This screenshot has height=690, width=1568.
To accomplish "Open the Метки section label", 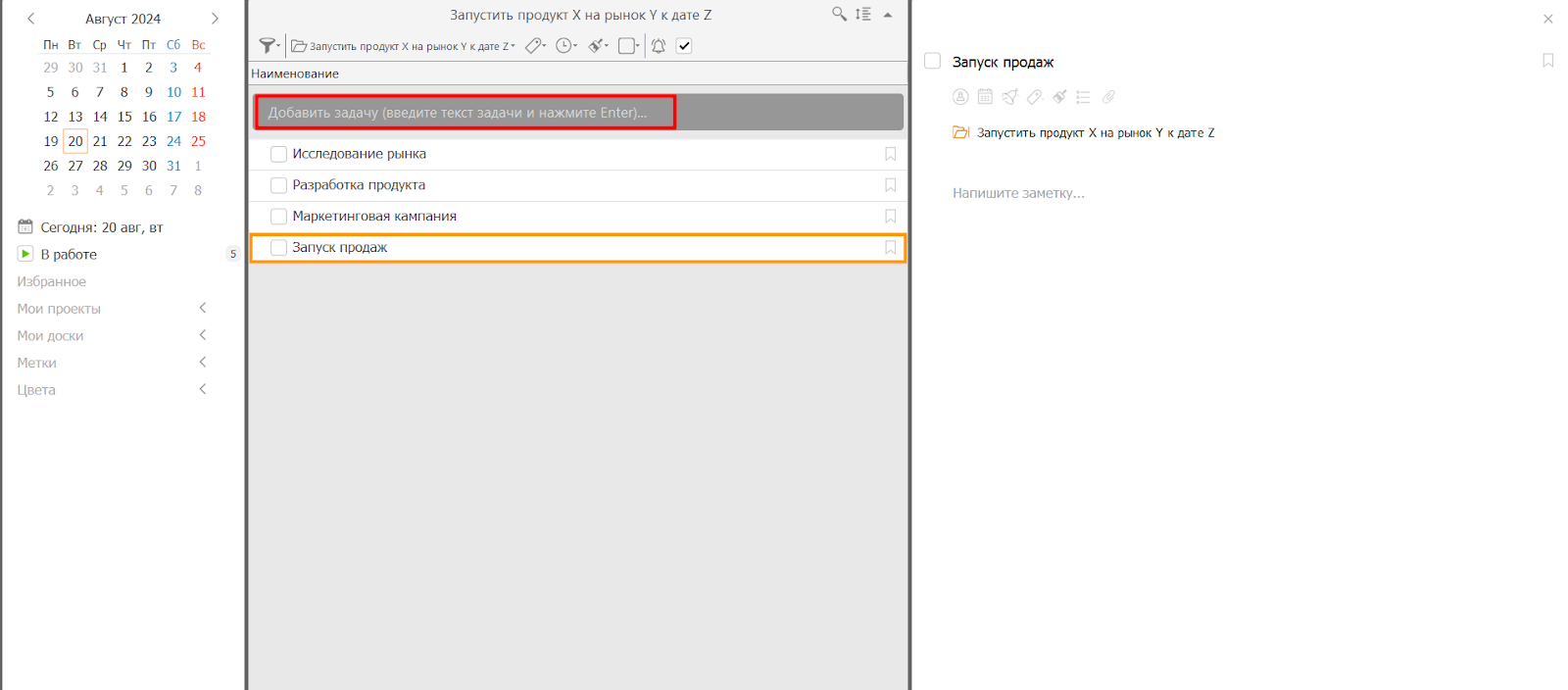I will click(x=36, y=363).
